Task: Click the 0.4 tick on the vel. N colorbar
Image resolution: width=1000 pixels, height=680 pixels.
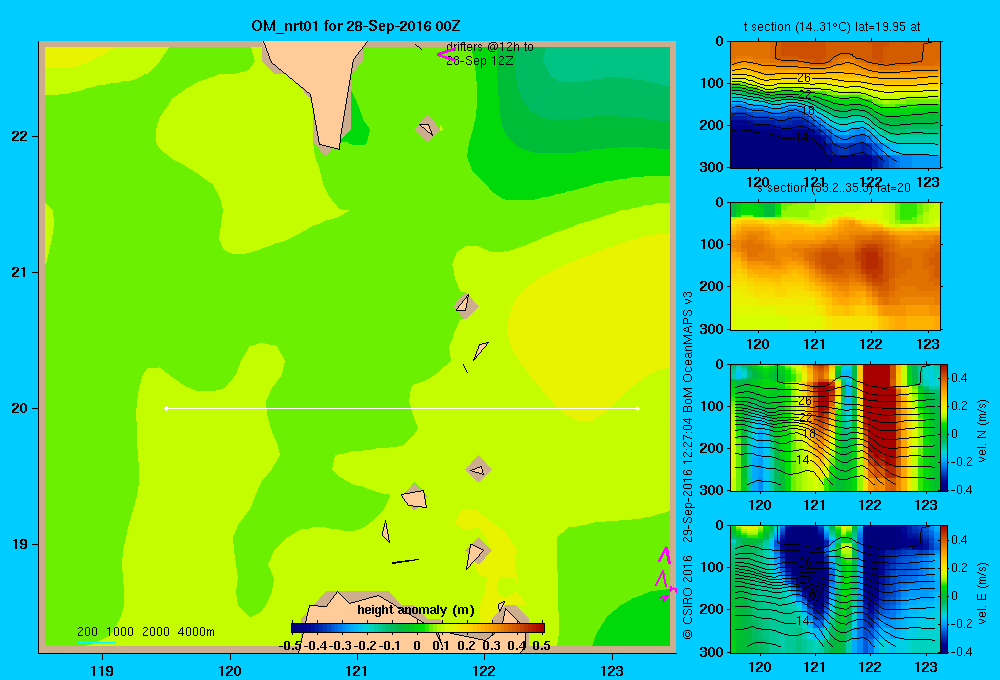Action: coord(959,378)
